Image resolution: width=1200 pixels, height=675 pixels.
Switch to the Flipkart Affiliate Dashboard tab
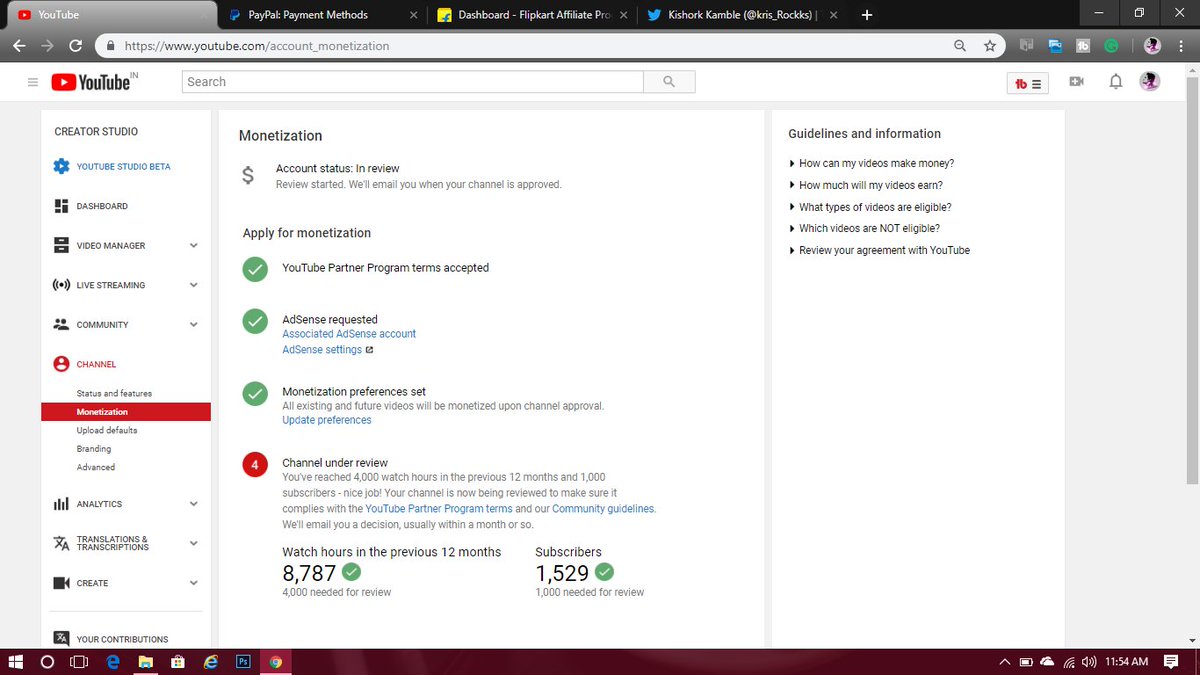click(534, 15)
